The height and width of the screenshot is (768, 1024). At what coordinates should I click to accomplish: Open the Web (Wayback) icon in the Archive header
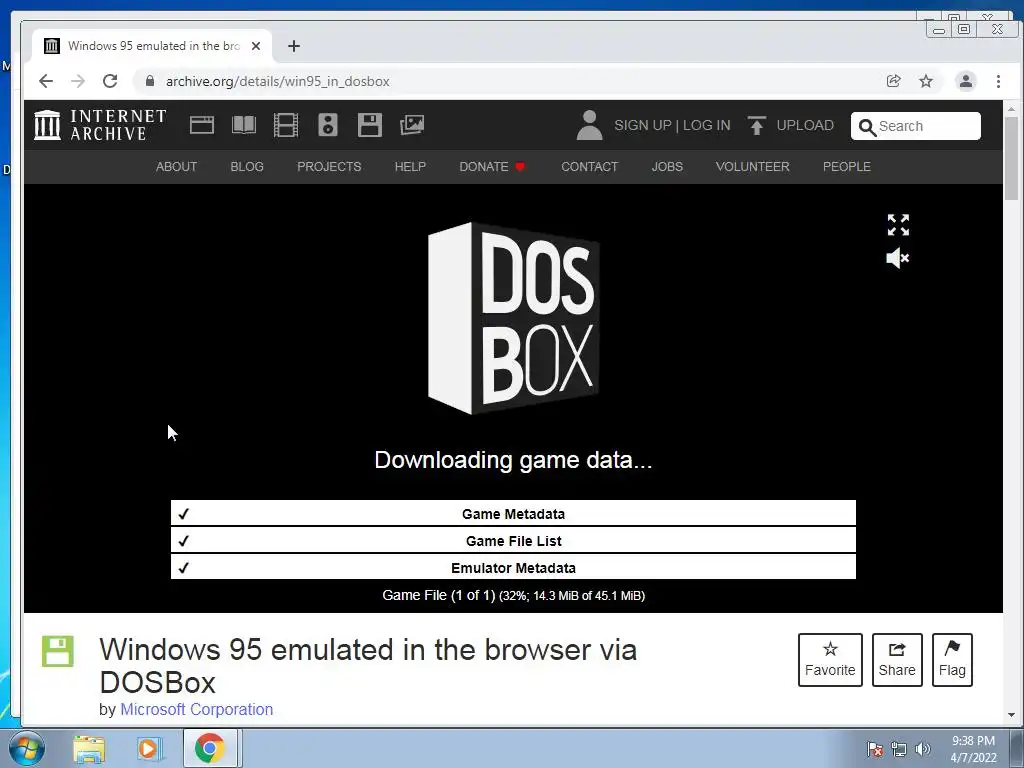tap(202, 125)
